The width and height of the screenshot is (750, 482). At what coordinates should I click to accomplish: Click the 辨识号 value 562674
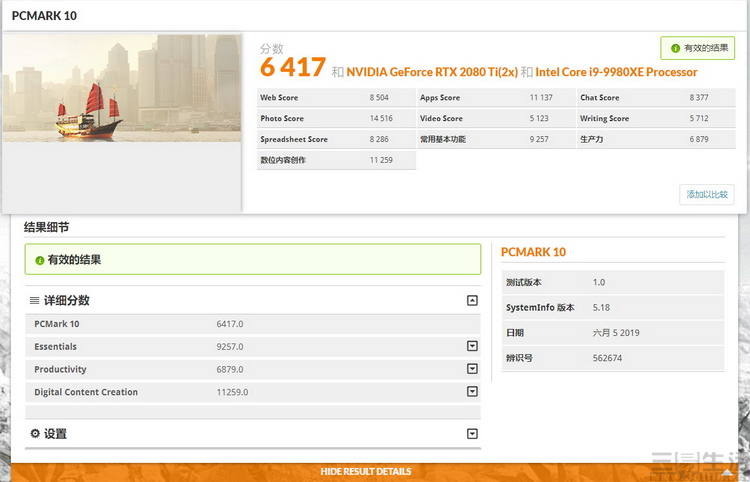607,358
